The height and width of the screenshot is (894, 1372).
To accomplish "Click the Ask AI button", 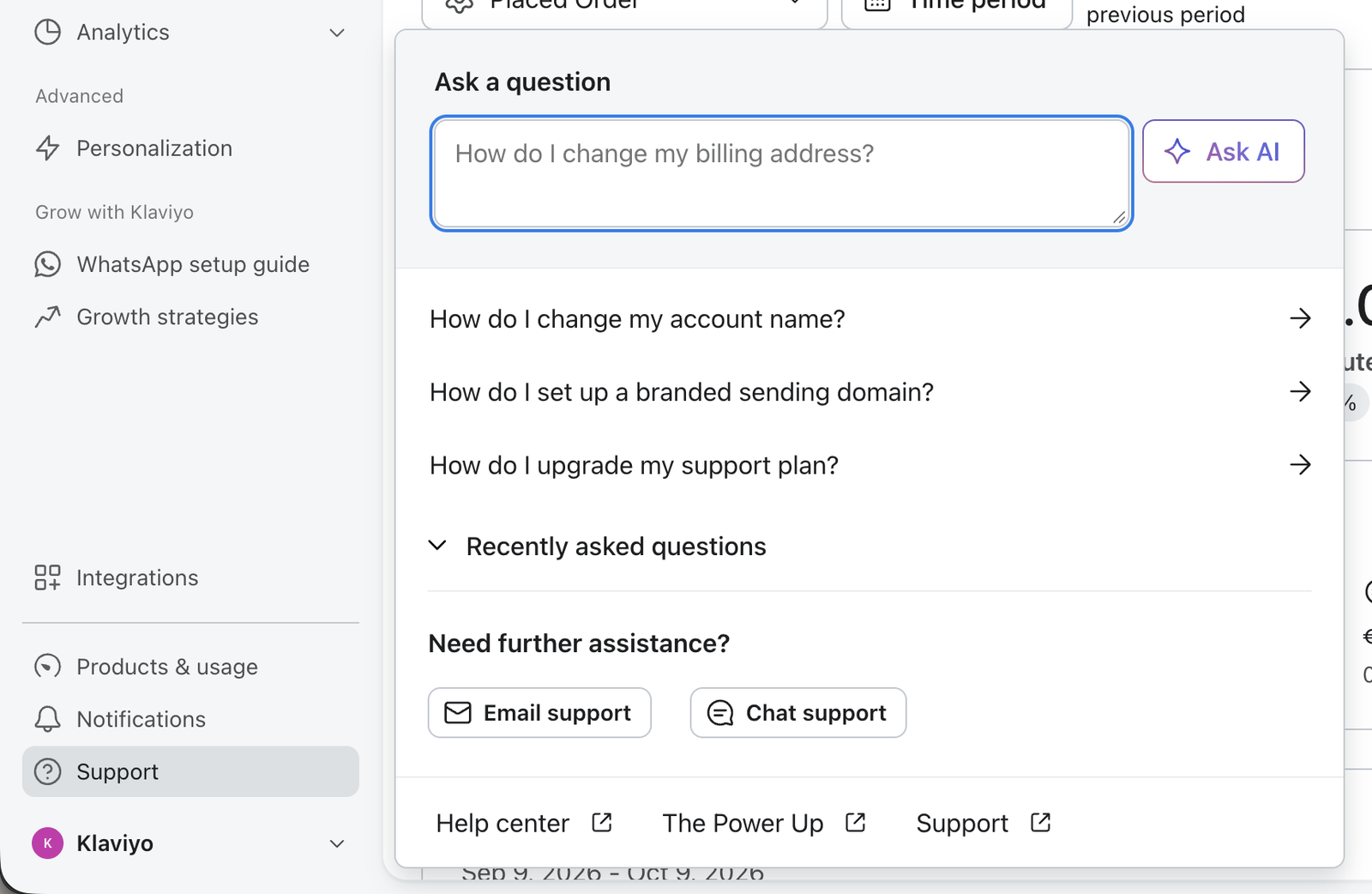I will click(1224, 151).
